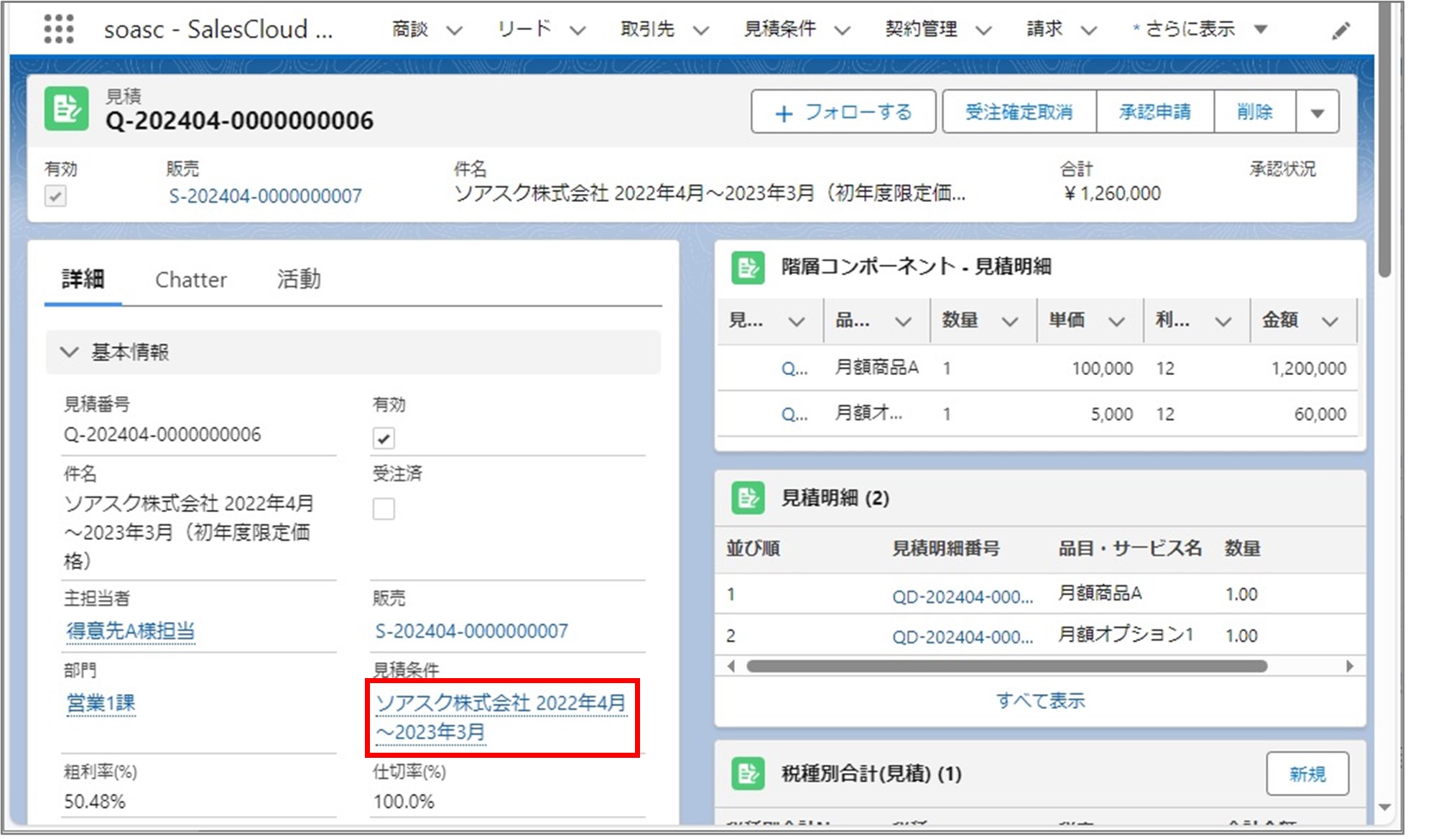Click the フォローする button
Image resolution: width=1456 pixels, height=839 pixels.
coord(843,112)
